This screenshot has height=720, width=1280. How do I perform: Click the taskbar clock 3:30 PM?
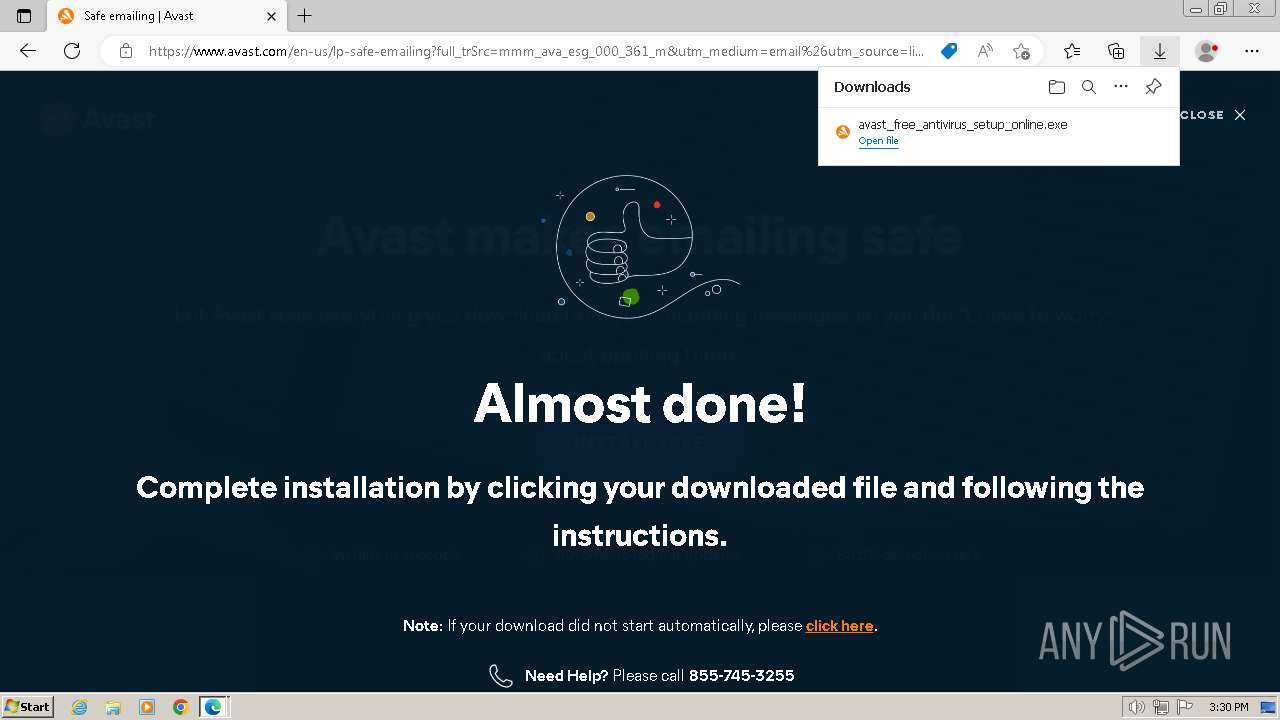point(1229,707)
